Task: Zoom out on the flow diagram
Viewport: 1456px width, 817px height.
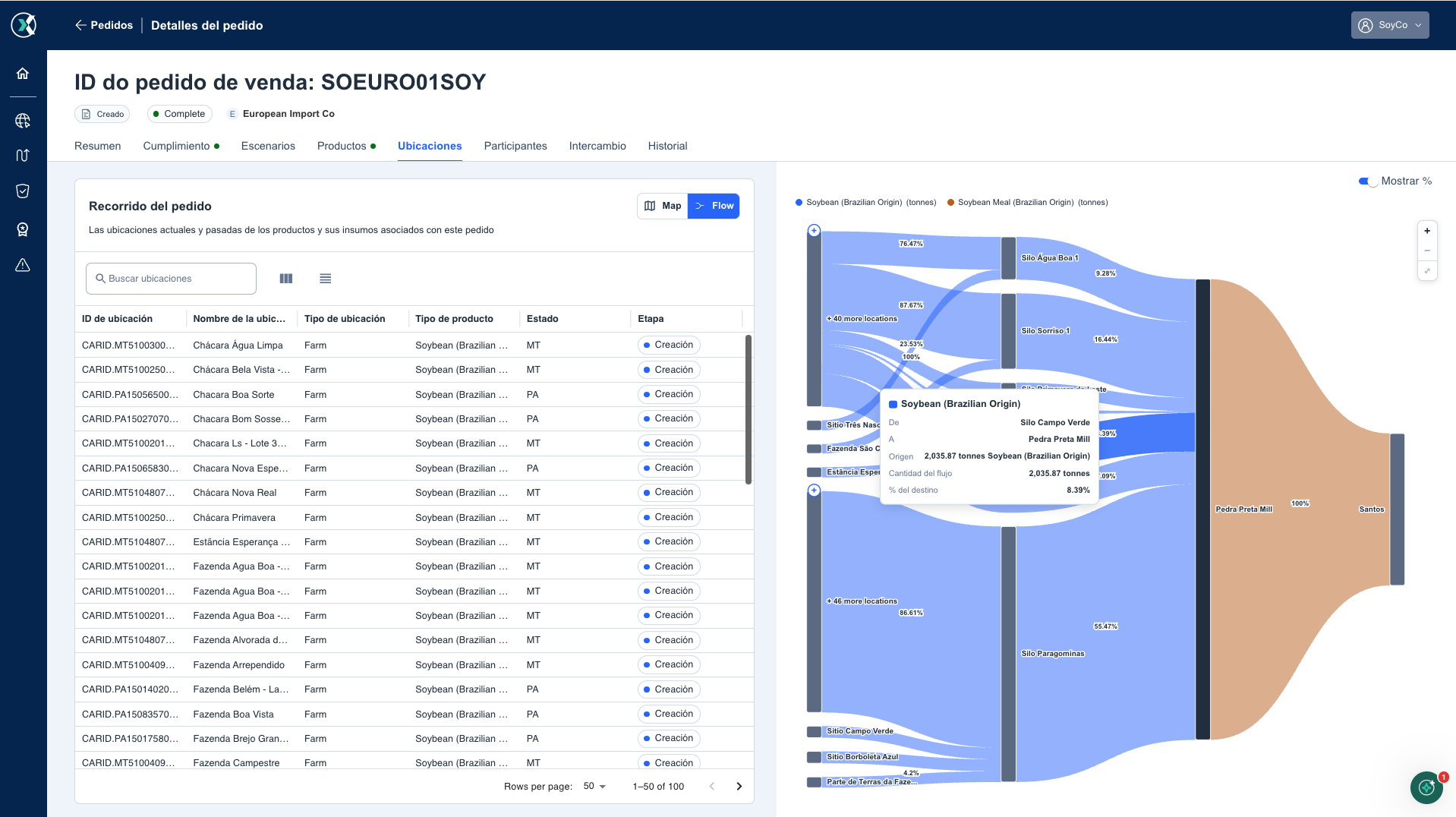Action: coord(1427,251)
